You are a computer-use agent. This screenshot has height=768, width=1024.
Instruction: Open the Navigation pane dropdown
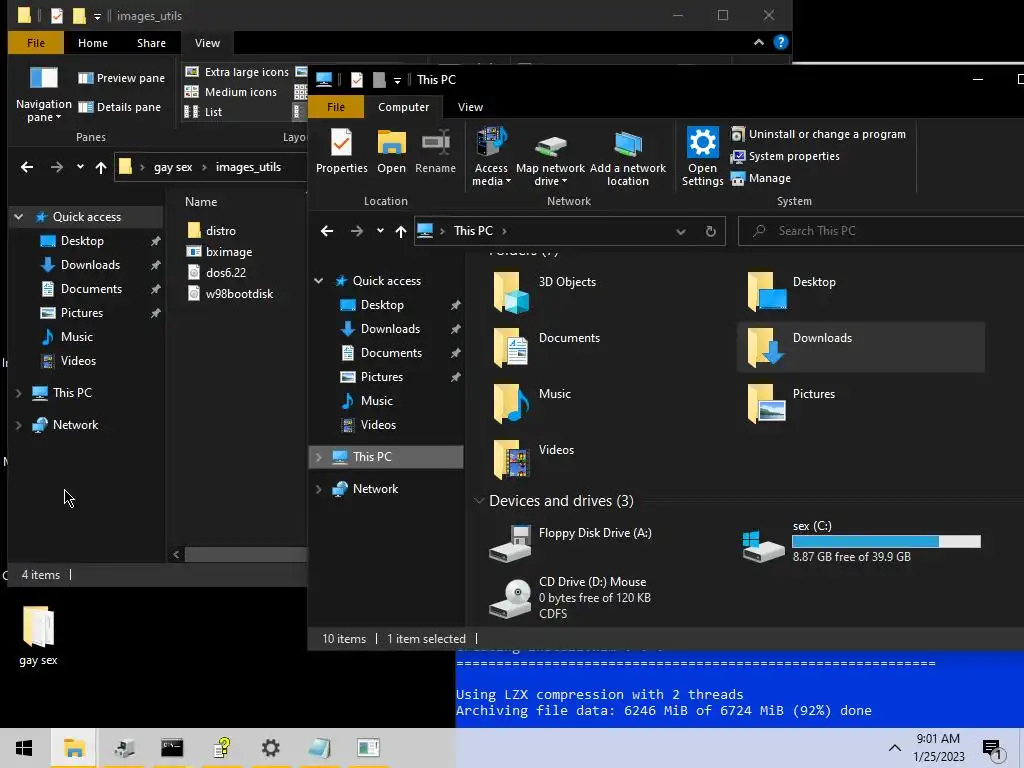tap(44, 95)
